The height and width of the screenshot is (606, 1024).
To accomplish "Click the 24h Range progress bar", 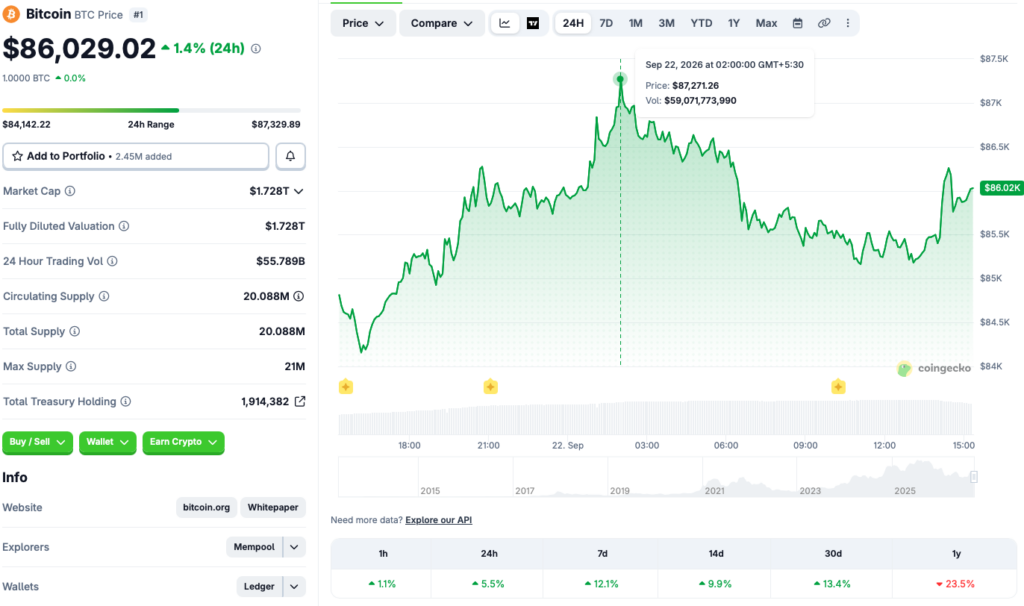I will 152,110.
